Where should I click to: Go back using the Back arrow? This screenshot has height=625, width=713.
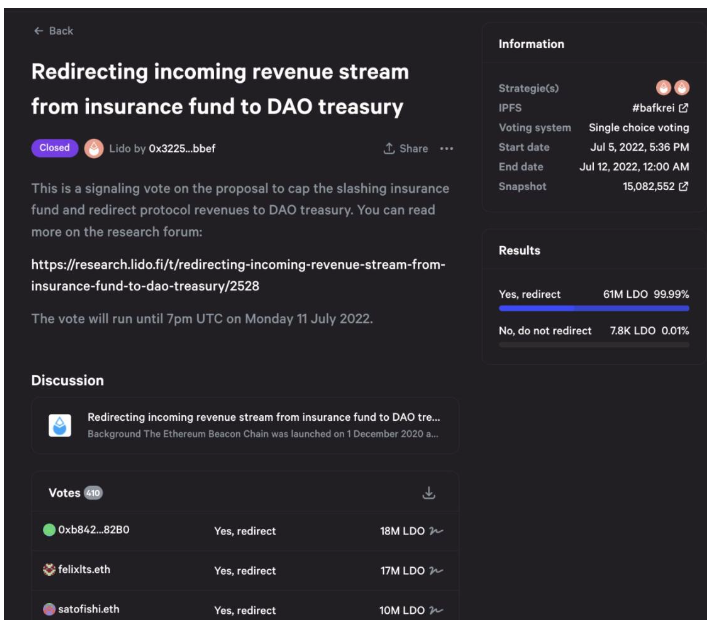(53, 31)
